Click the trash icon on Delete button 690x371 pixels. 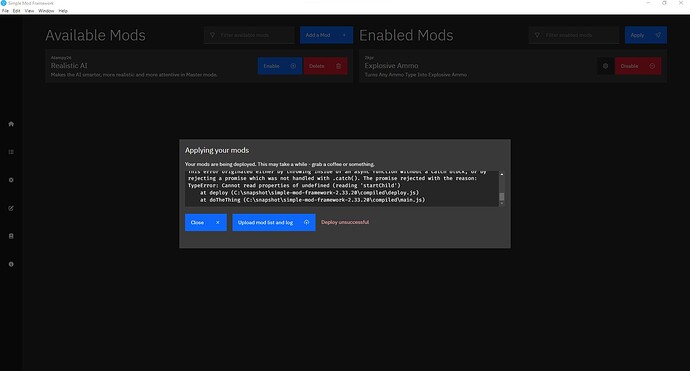[x=338, y=66]
